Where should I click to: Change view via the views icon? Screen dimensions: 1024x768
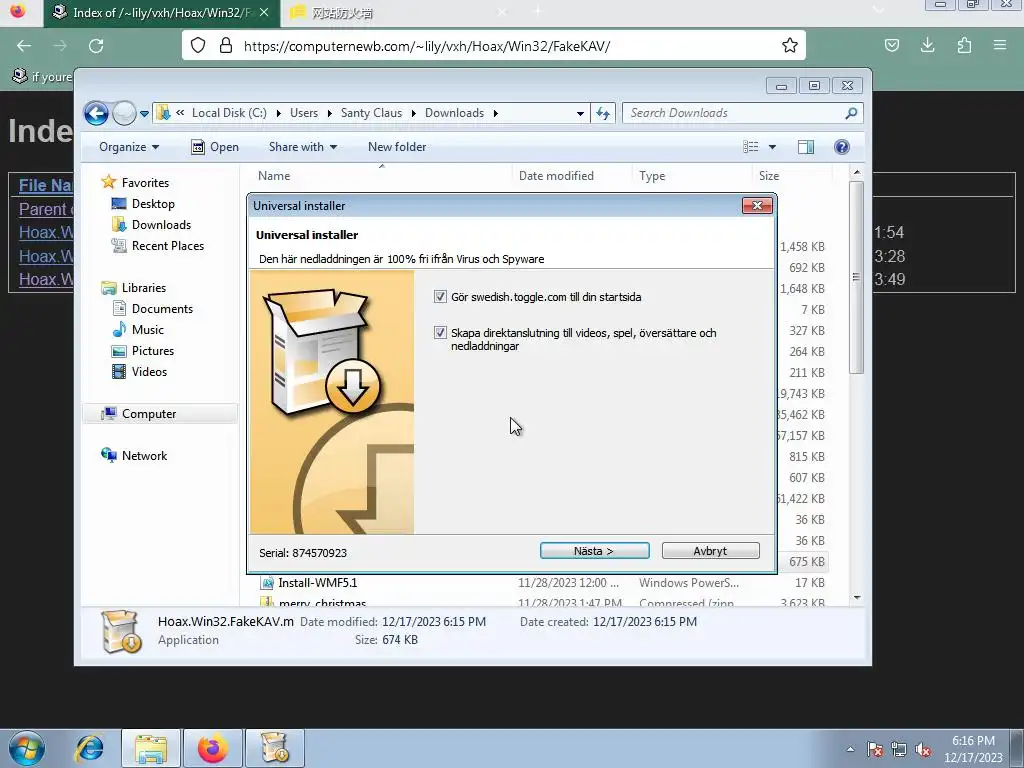pos(750,147)
